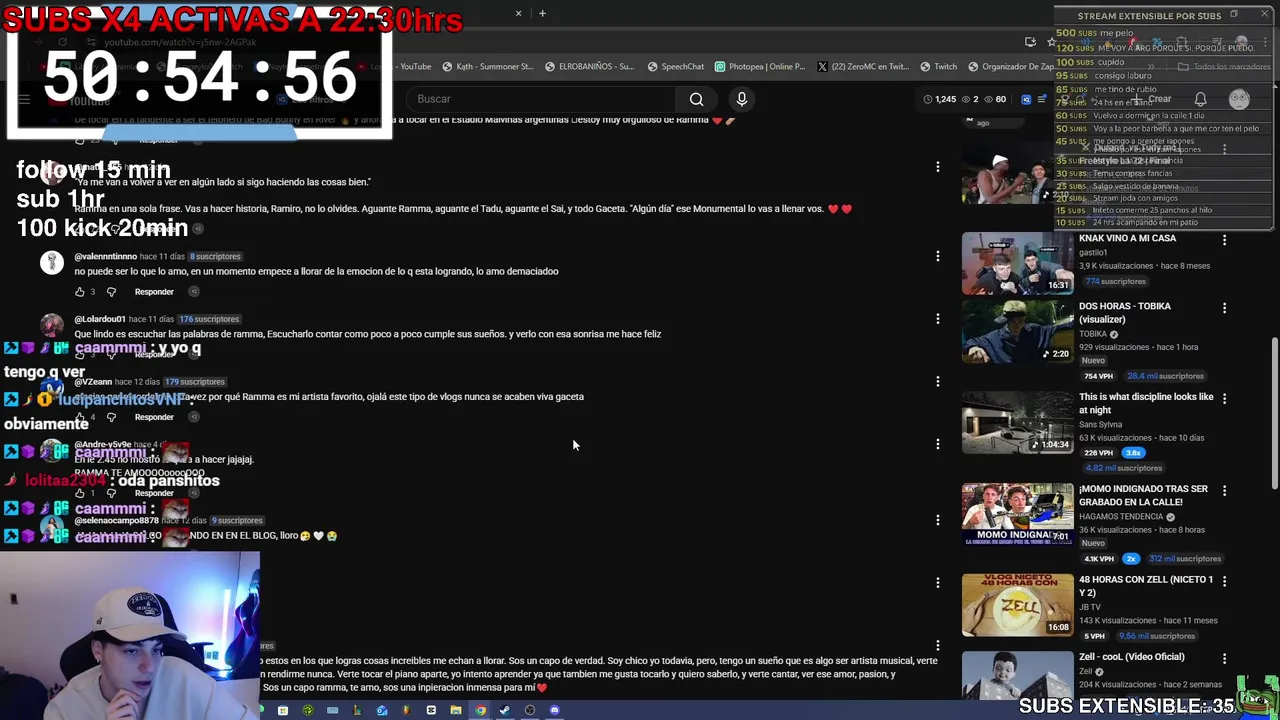The height and width of the screenshot is (720, 1280).
Task: Open options menu for @Andre-y5v9e comment
Action: point(938,444)
